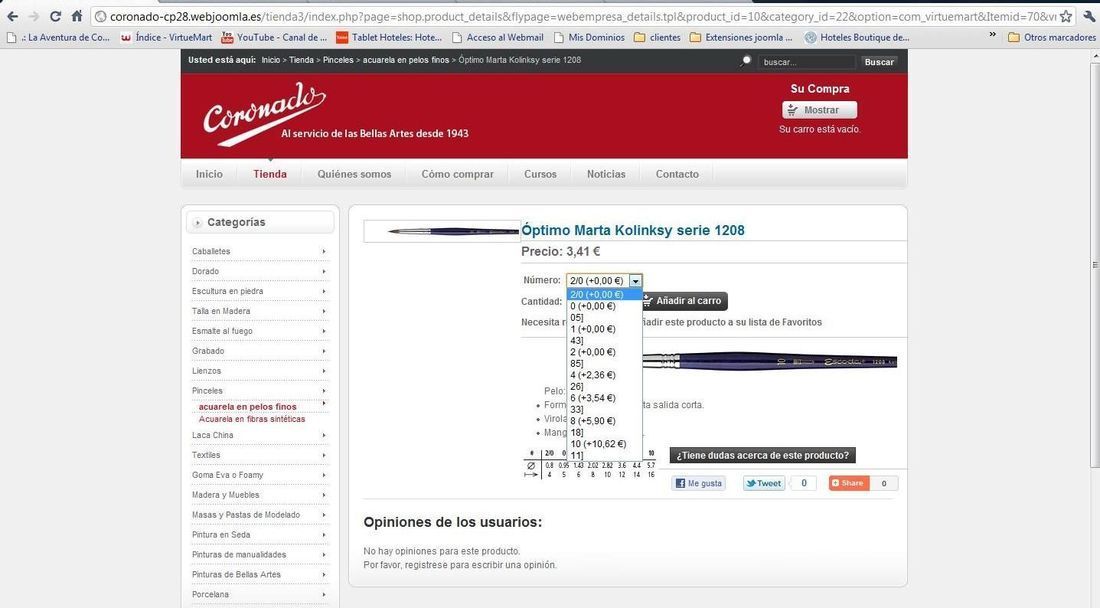The image size is (1100, 608).
Task: Open the Lienzos category
Action: coord(206,371)
